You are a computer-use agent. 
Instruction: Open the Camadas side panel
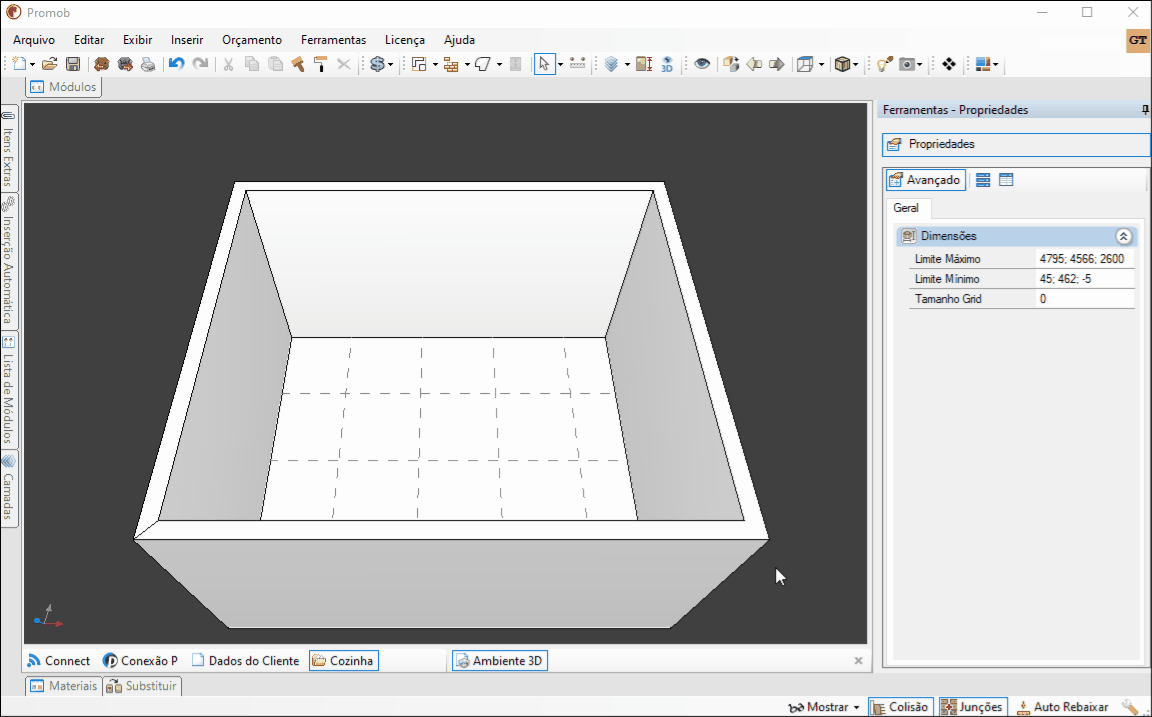click(x=9, y=488)
